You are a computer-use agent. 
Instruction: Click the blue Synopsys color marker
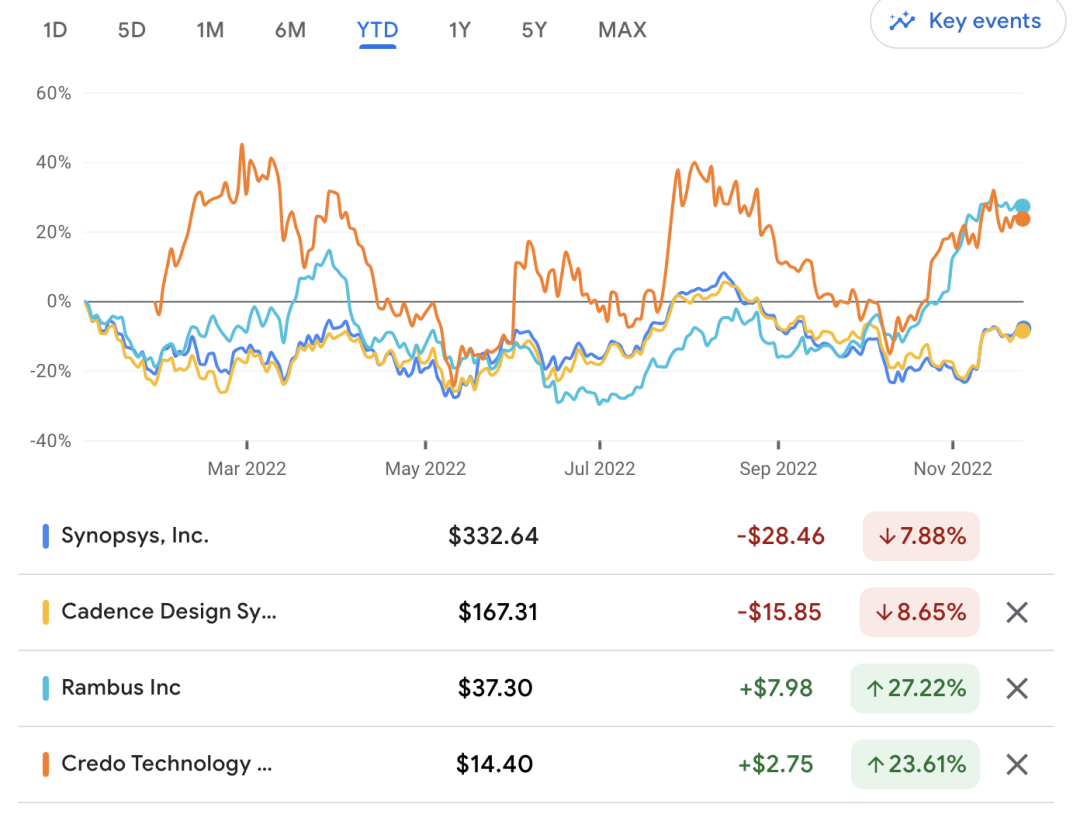pyautogui.click(x=45, y=536)
